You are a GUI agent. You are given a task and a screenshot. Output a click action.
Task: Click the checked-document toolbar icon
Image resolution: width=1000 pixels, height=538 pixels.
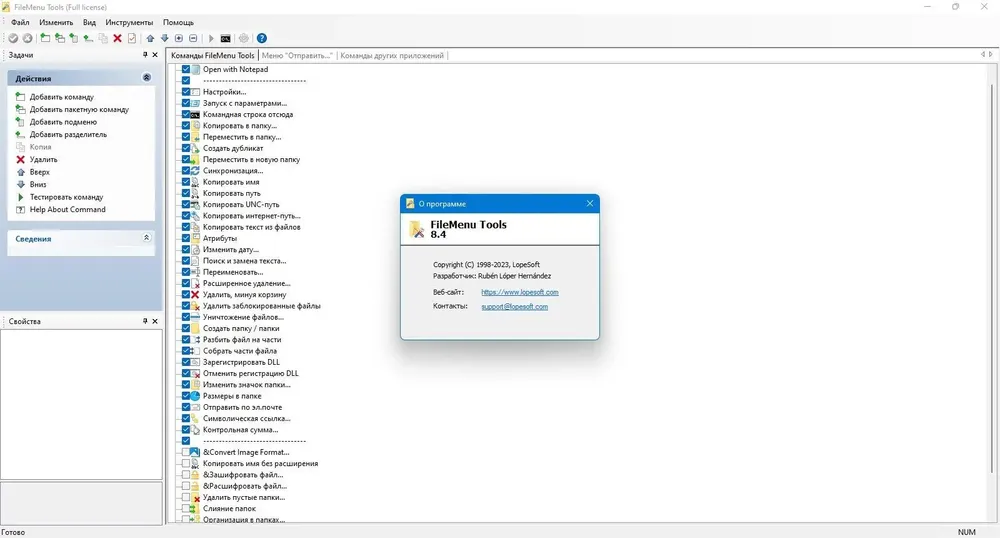[132, 38]
